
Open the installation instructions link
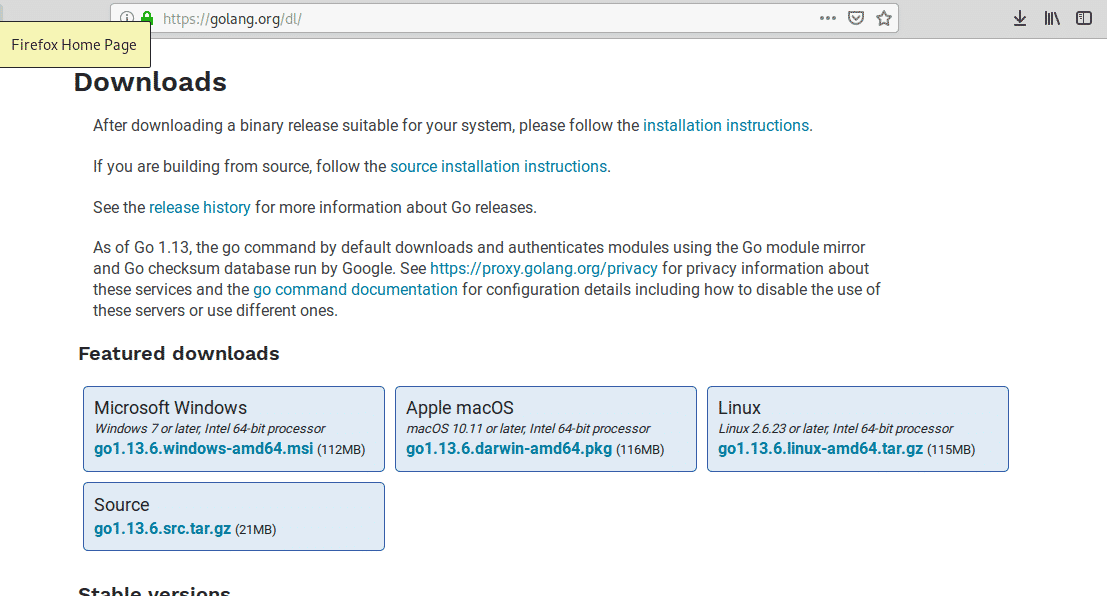tap(726, 126)
